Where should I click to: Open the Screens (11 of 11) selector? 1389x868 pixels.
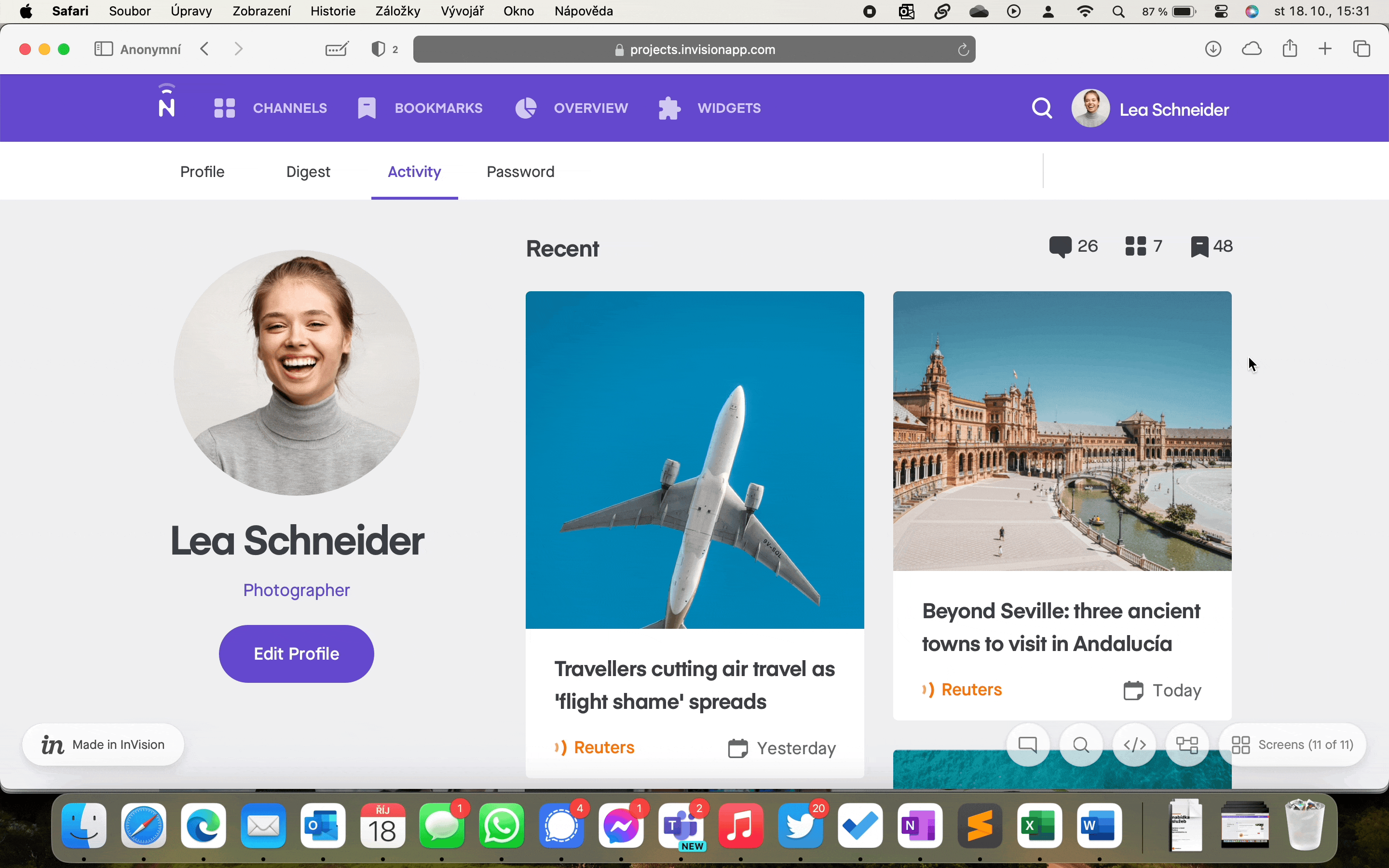1293,745
